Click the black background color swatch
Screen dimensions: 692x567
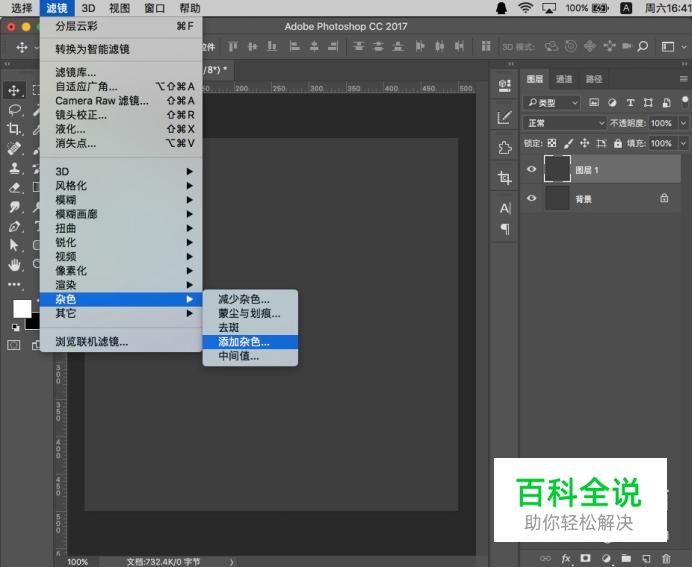34,323
